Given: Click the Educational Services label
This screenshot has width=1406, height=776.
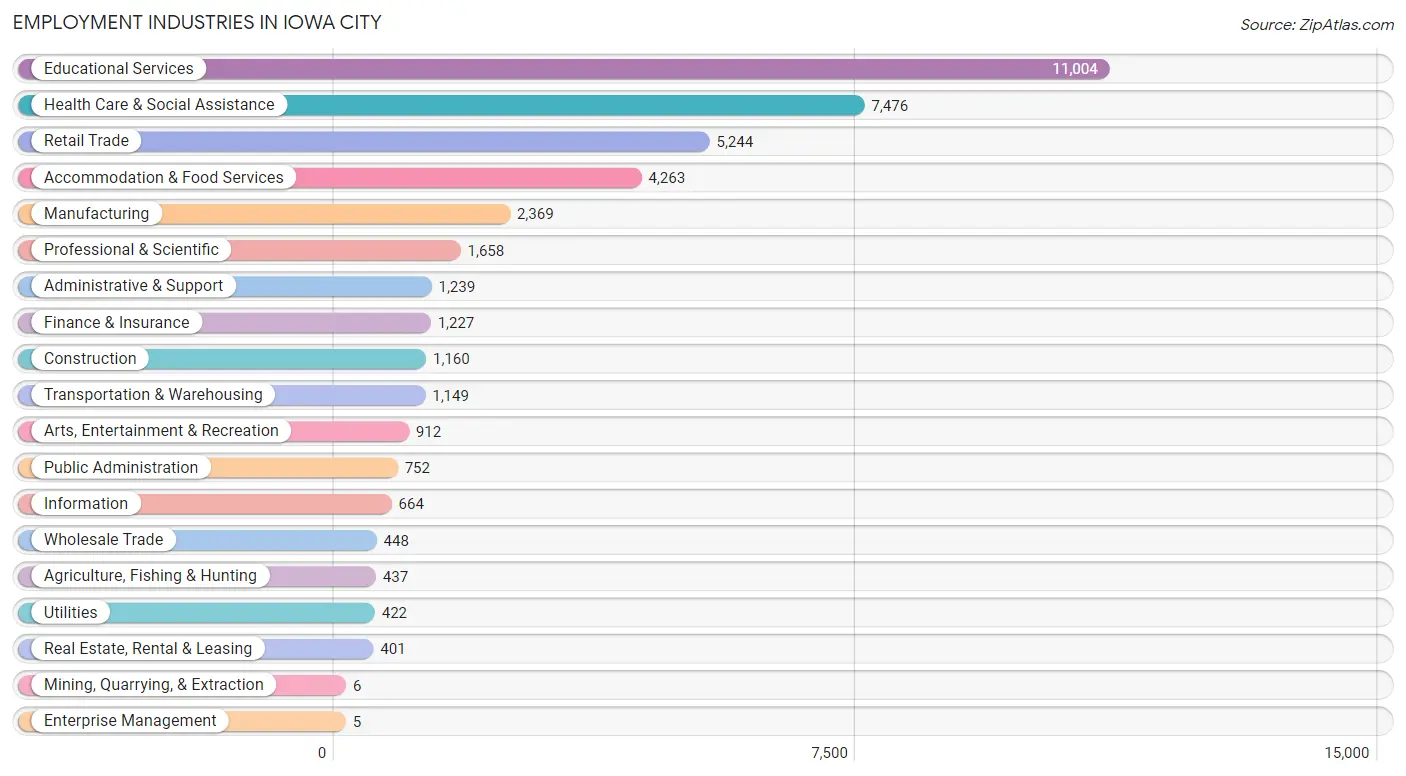Looking at the screenshot, I should (x=119, y=68).
